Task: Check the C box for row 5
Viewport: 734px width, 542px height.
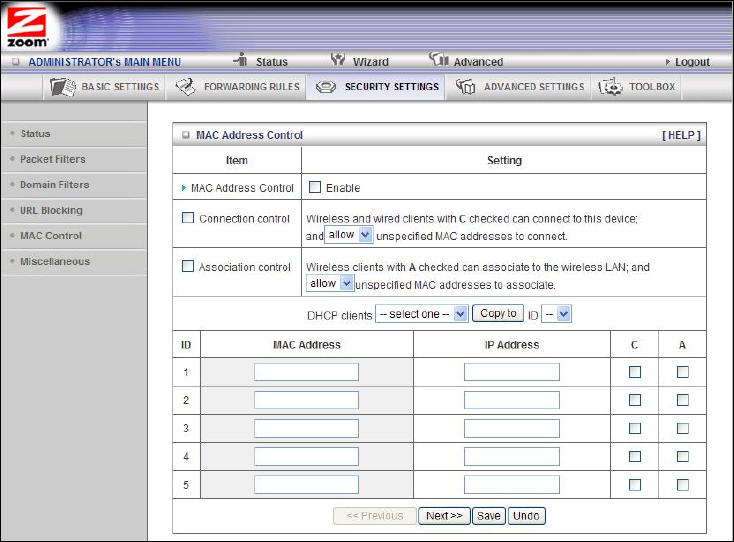Action: [635, 485]
